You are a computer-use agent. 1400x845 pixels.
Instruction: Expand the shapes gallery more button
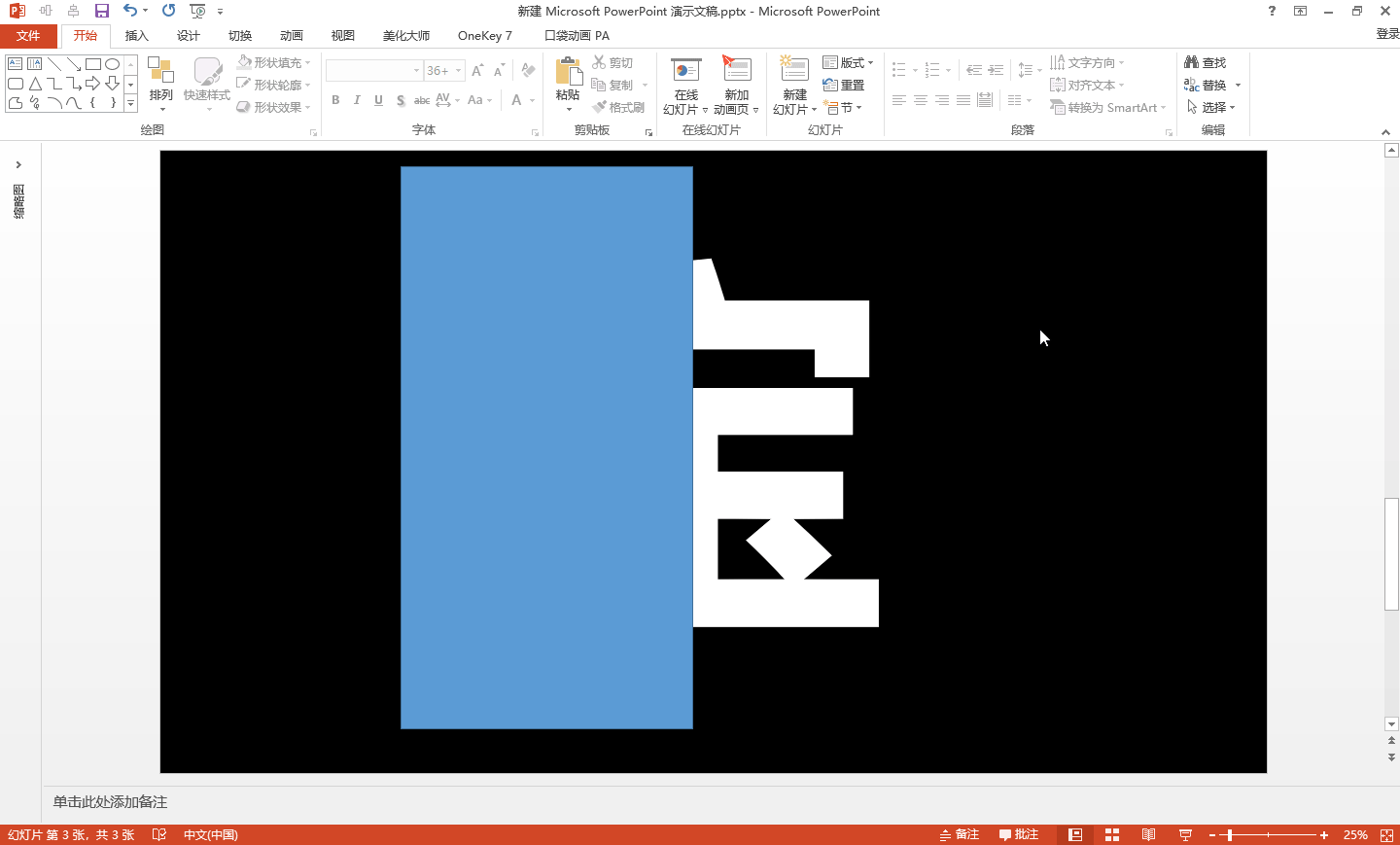pyautogui.click(x=130, y=103)
